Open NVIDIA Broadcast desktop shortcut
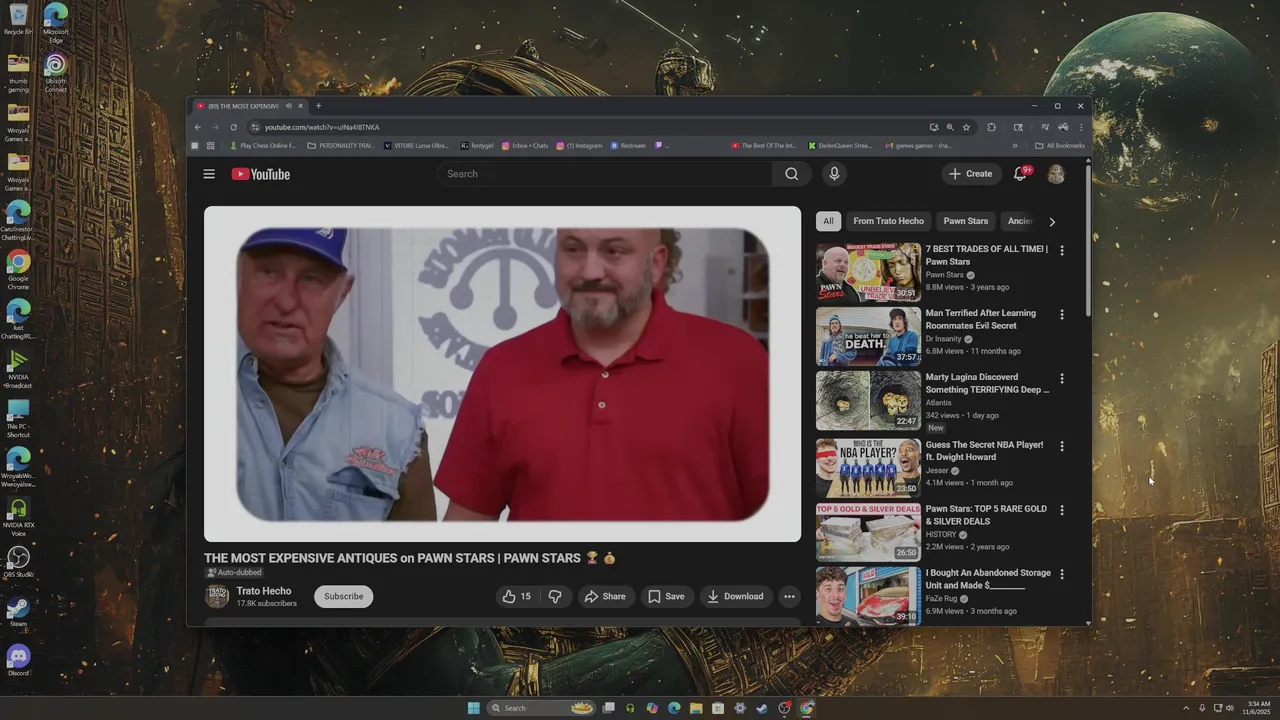 click(18, 368)
